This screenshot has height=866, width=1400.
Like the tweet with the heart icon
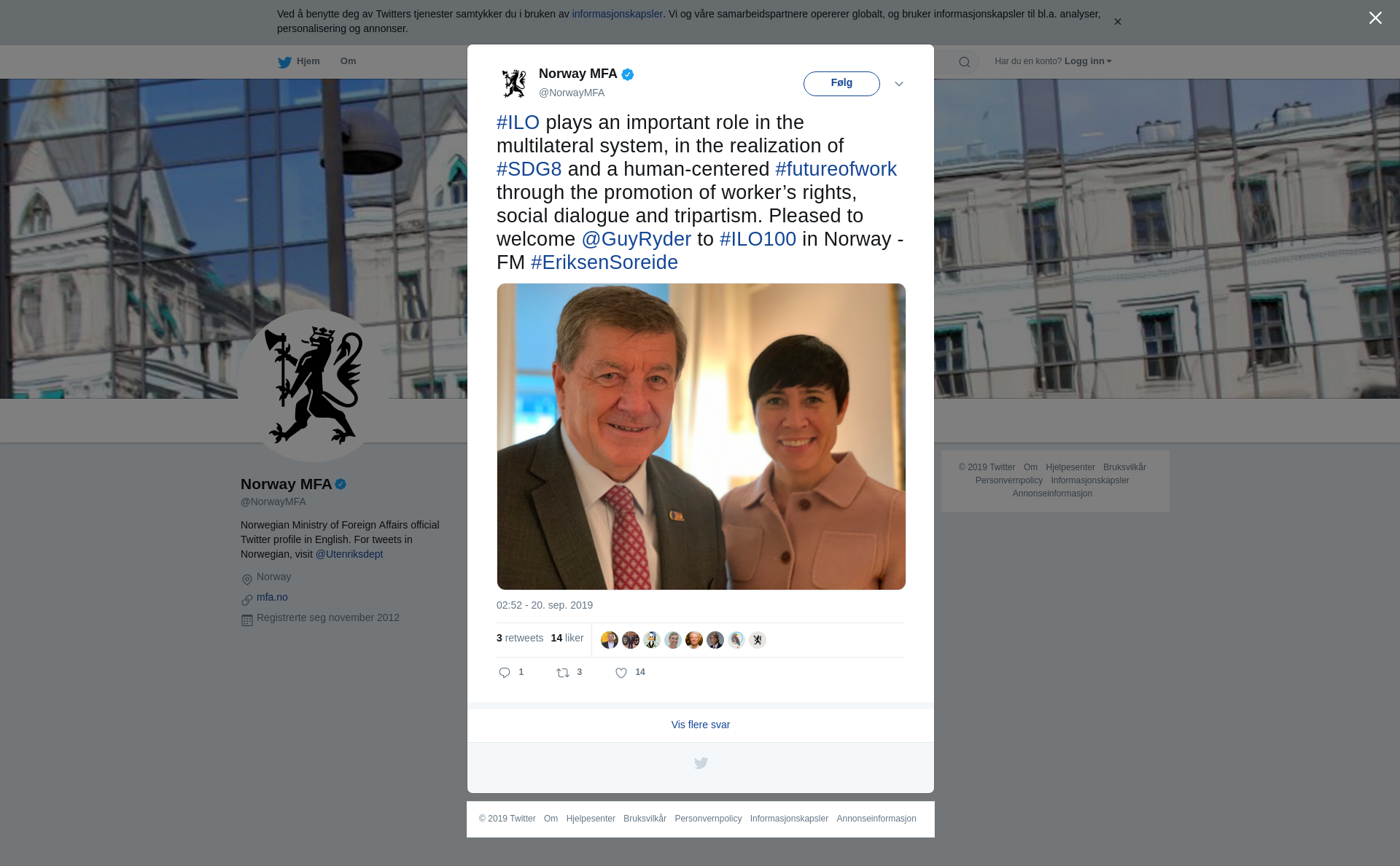621,673
